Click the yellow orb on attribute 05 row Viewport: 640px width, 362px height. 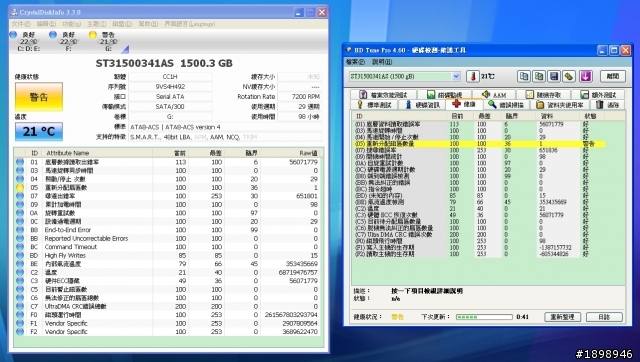(20, 187)
